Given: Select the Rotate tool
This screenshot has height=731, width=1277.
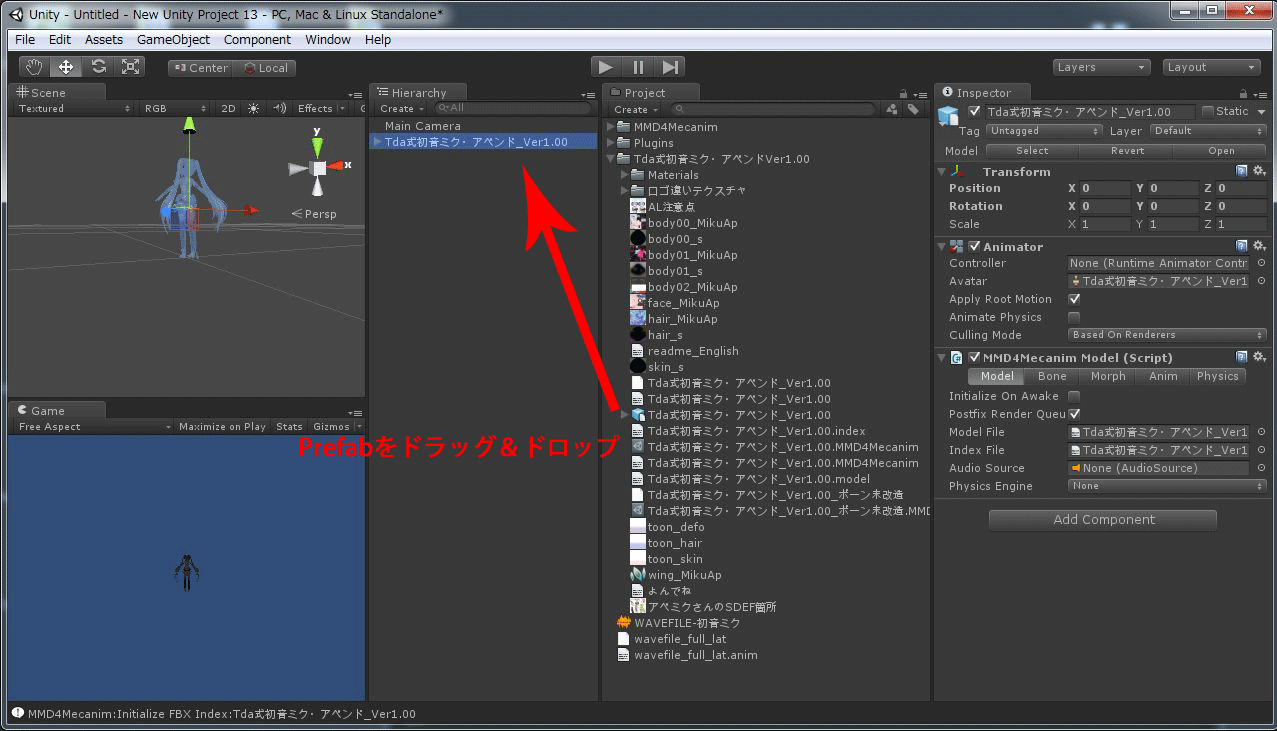Looking at the screenshot, I should click(x=98, y=65).
